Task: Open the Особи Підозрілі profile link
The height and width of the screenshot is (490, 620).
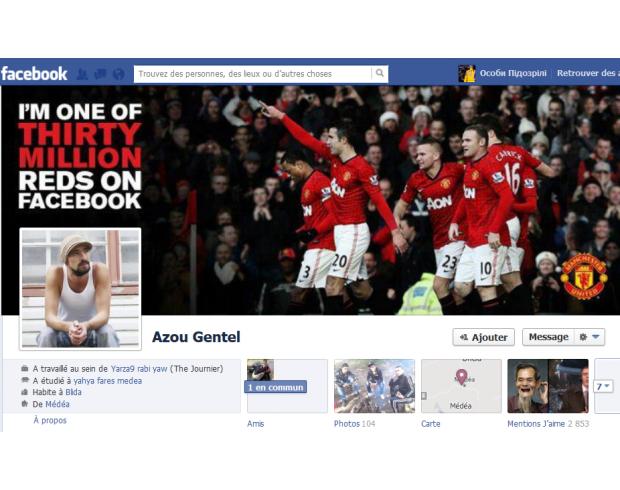Action: coord(513,73)
